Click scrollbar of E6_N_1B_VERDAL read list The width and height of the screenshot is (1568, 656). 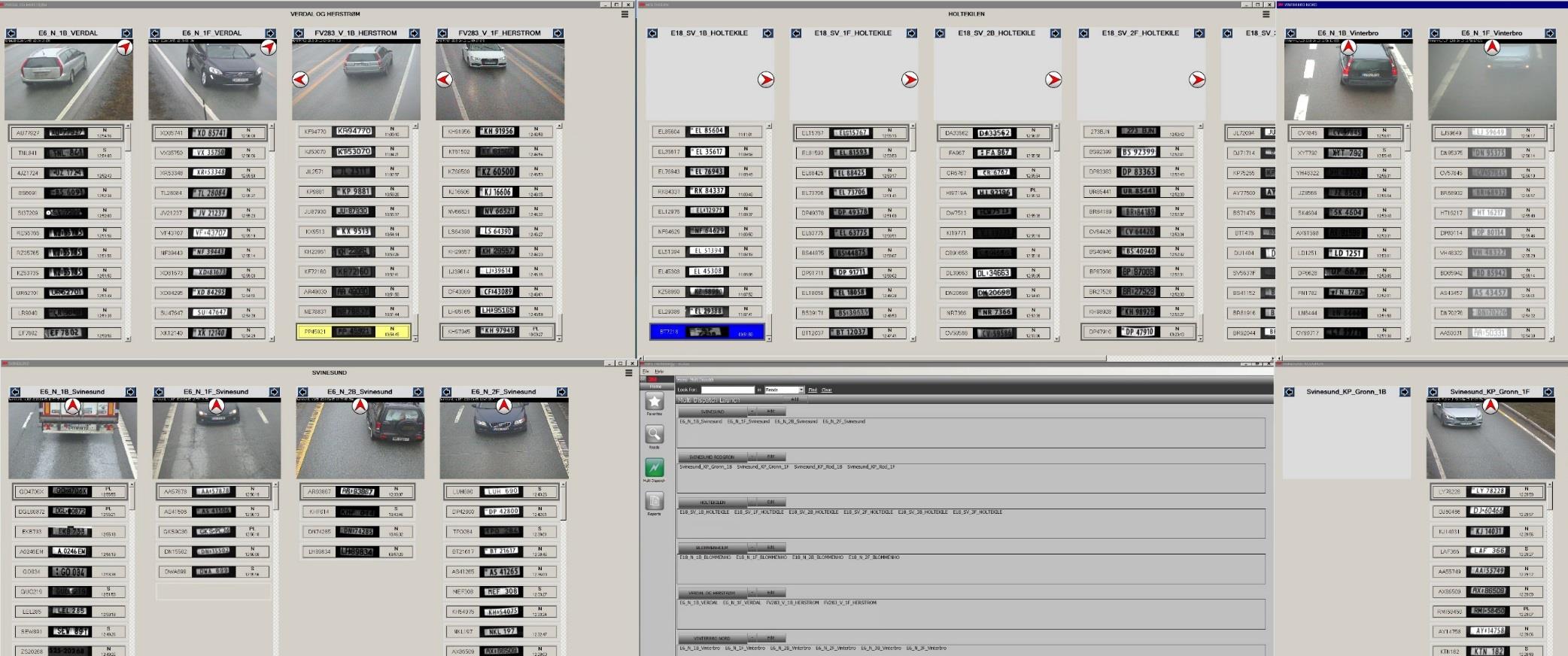pyautogui.click(x=128, y=233)
